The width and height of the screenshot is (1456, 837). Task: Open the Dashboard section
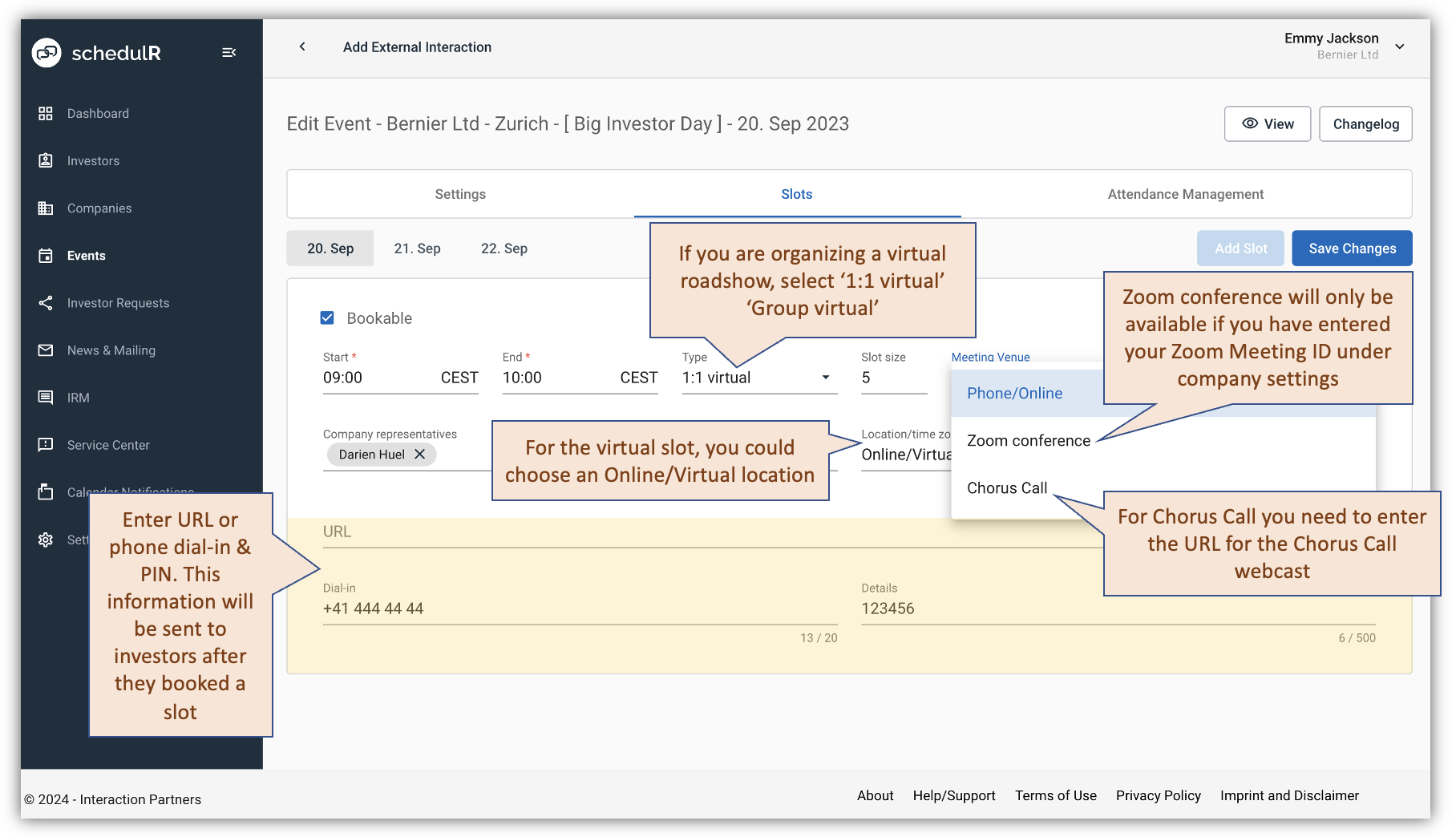pyautogui.click(x=98, y=113)
